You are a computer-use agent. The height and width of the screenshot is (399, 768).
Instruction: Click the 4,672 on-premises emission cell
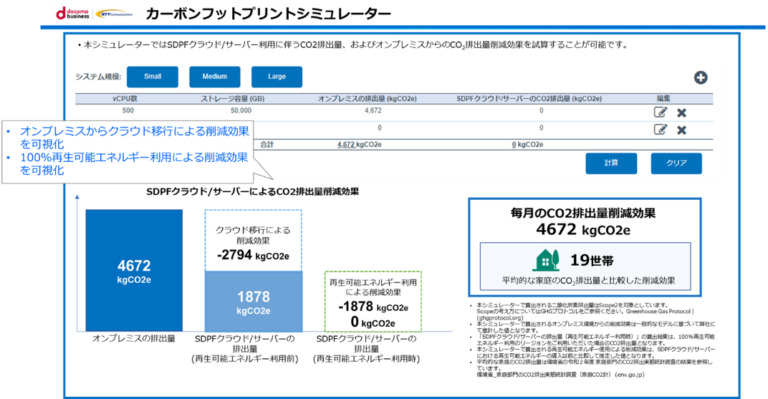(373, 111)
